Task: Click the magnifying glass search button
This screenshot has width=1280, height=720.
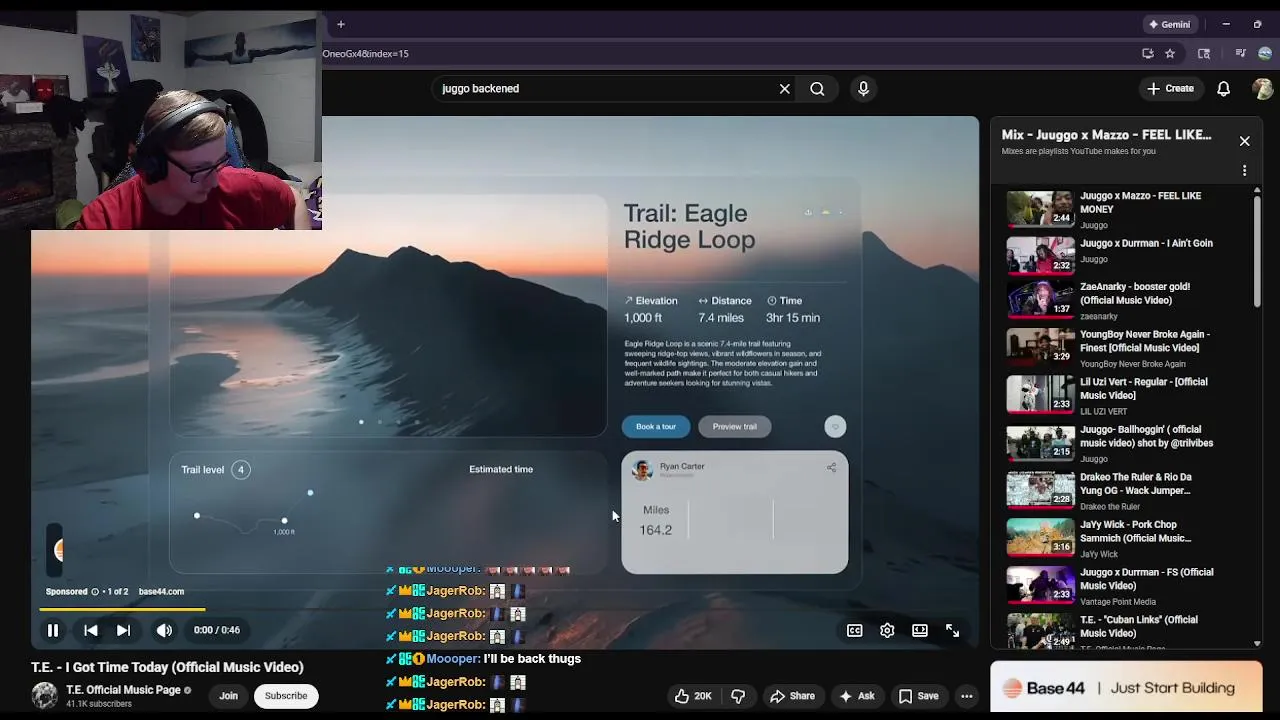Action: (817, 89)
